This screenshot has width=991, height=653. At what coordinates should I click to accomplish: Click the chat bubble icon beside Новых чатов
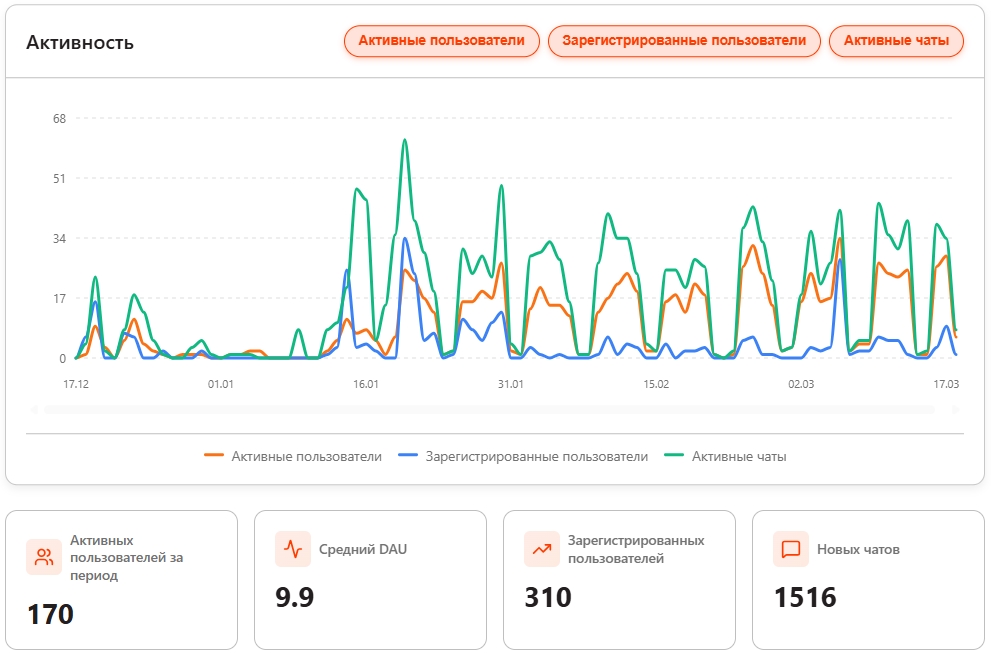tap(791, 548)
